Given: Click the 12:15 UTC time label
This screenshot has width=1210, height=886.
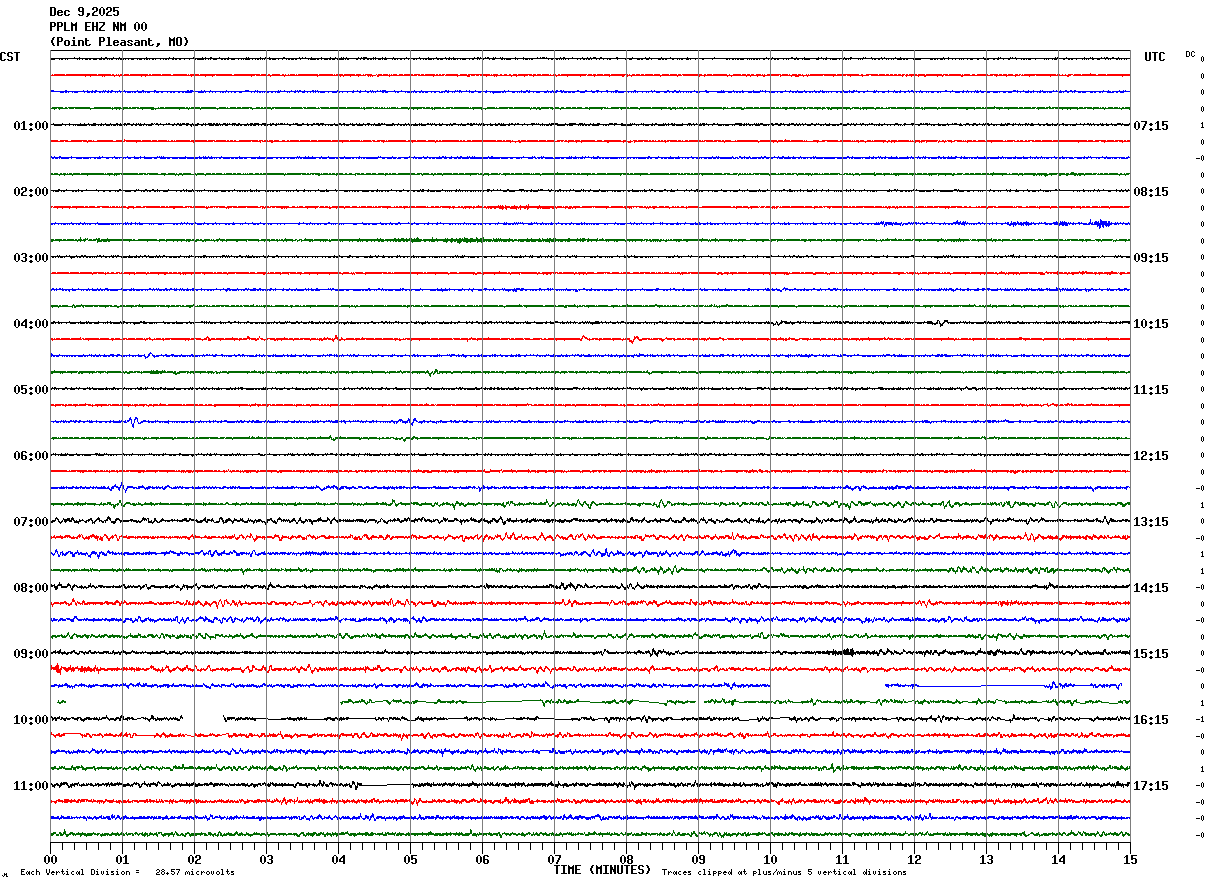Looking at the screenshot, I should (1151, 456).
